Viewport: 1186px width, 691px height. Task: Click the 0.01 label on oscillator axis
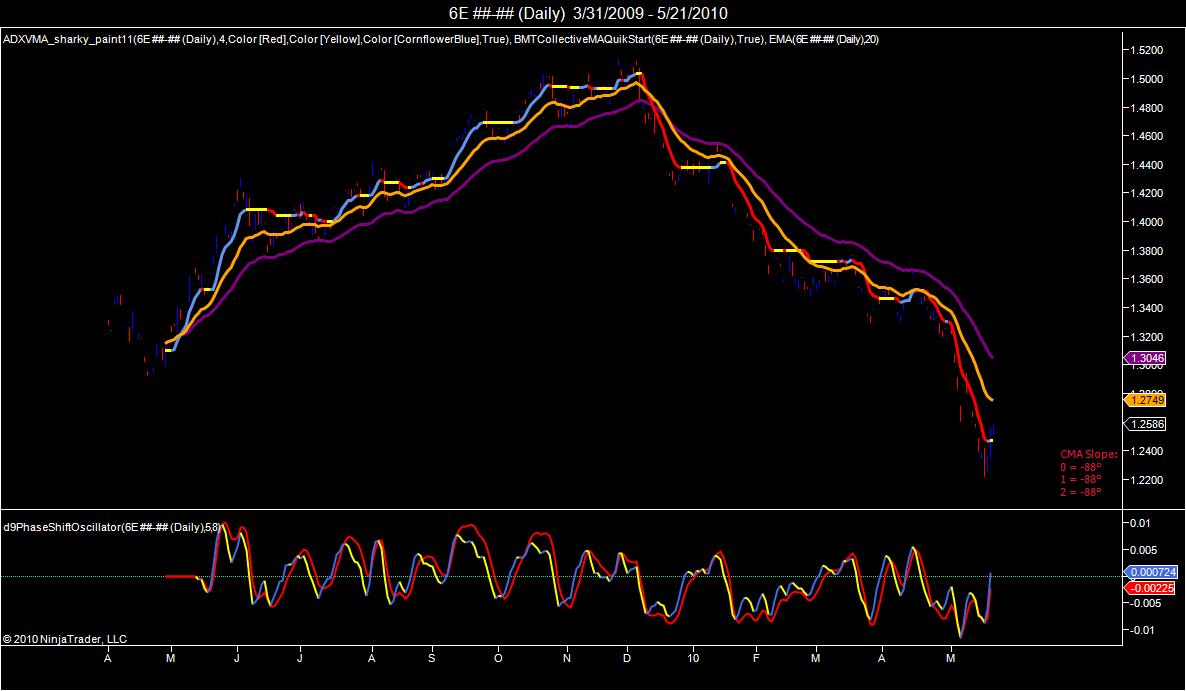point(1141,522)
